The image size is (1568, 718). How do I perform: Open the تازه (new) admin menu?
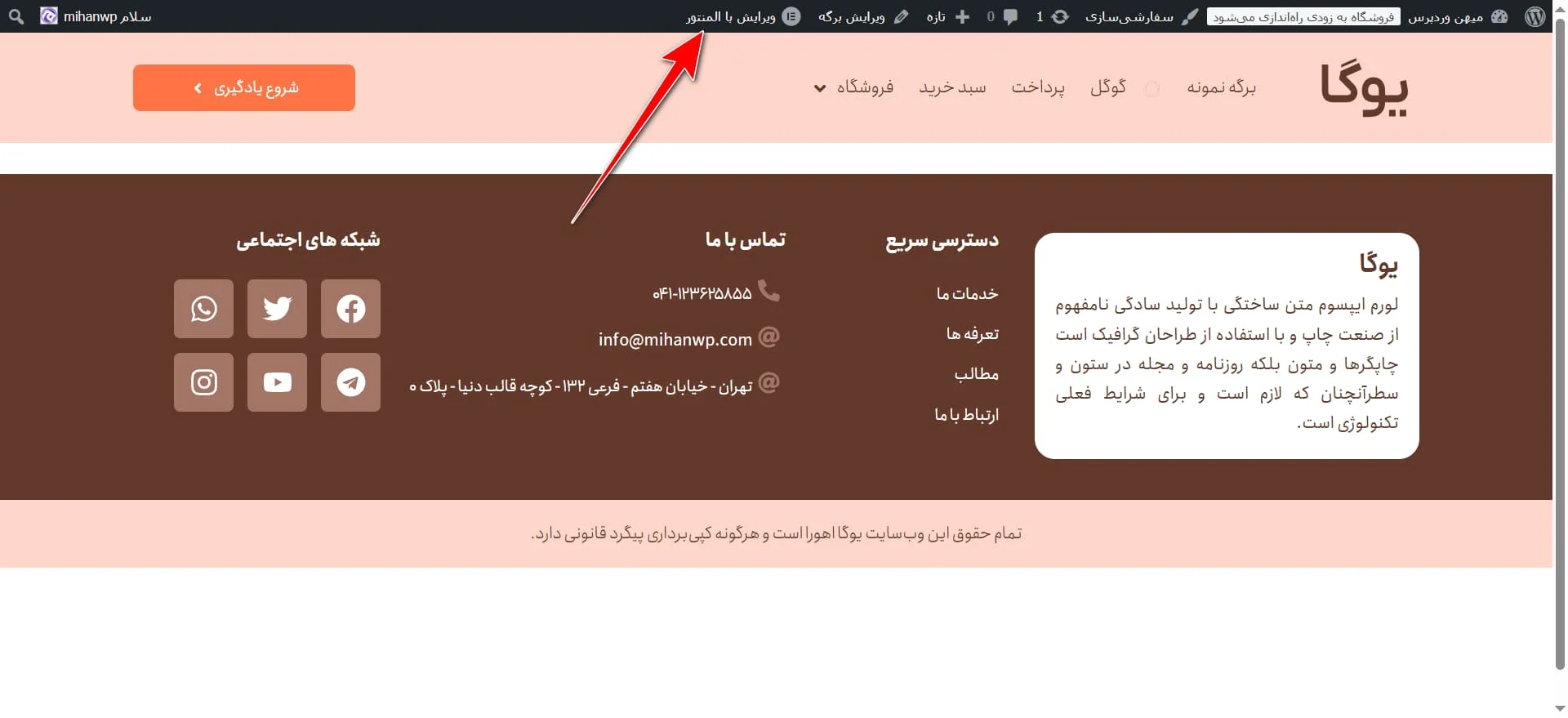[x=948, y=16]
